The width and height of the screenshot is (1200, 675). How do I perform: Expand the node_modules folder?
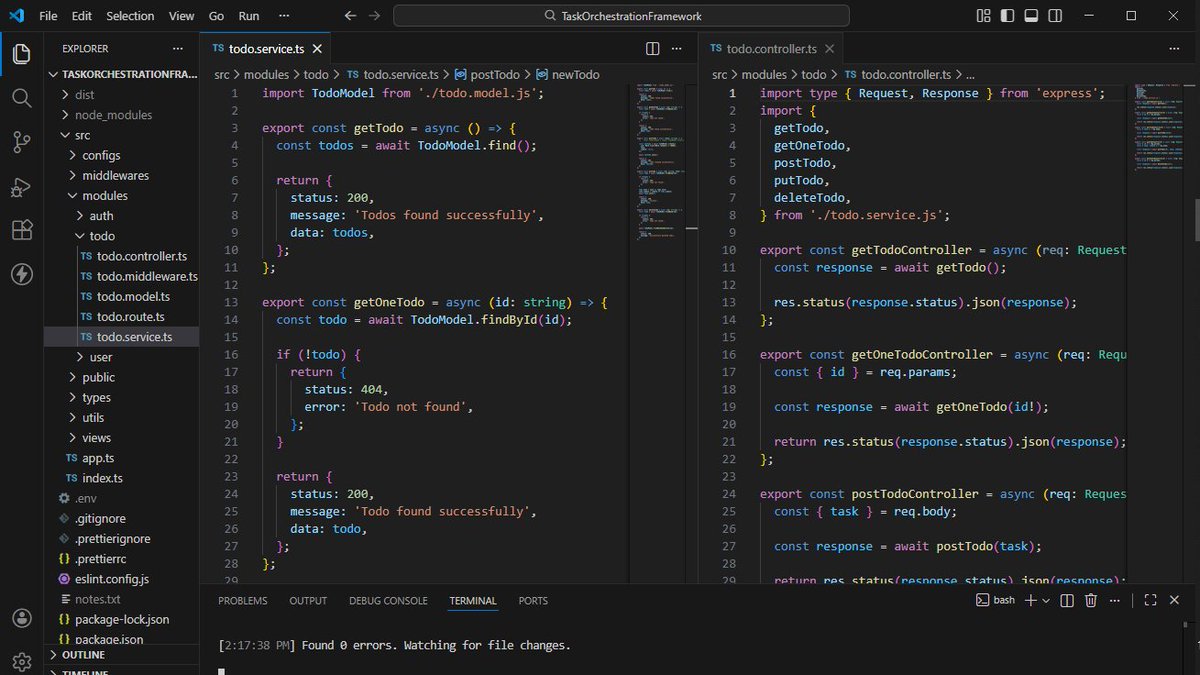[122, 114]
